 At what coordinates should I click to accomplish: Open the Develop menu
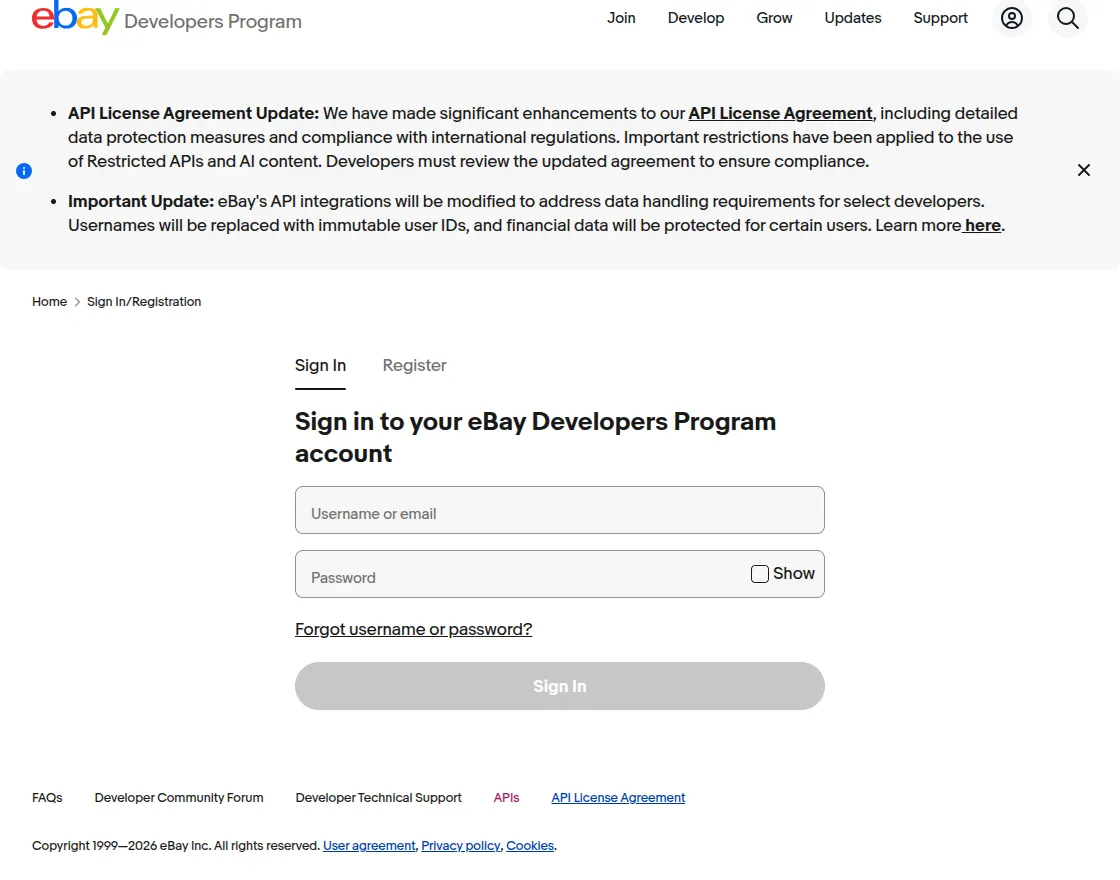pyautogui.click(x=696, y=18)
